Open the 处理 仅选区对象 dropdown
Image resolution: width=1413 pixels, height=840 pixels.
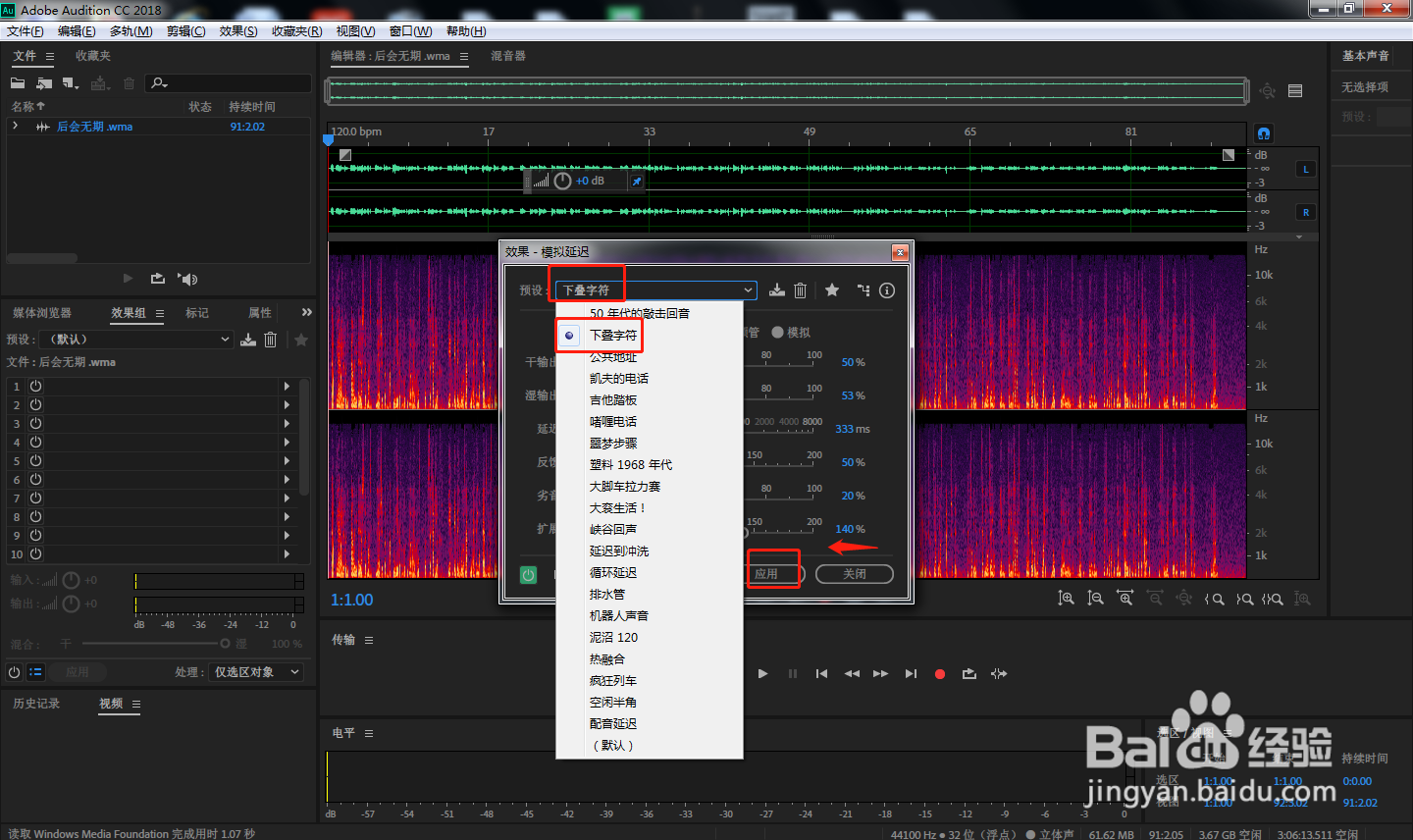[x=256, y=672]
